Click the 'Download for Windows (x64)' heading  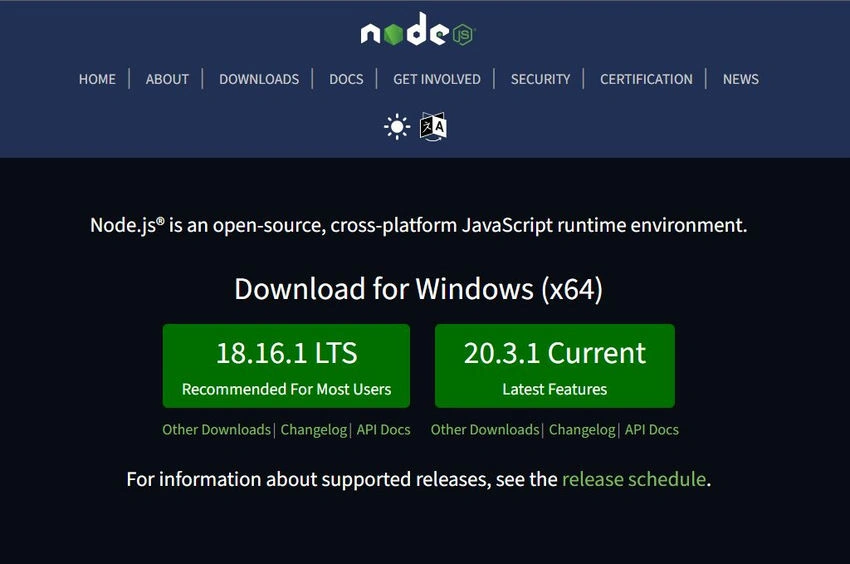pyautogui.click(x=418, y=289)
